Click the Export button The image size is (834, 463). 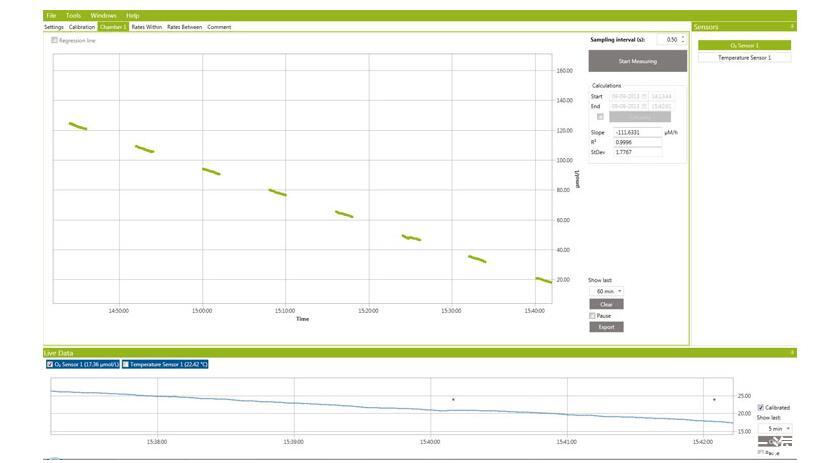[x=606, y=327]
